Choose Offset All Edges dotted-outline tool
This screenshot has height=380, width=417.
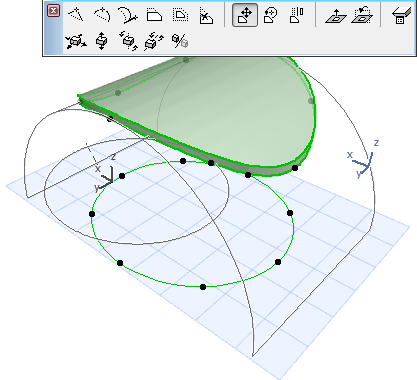tap(180, 15)
